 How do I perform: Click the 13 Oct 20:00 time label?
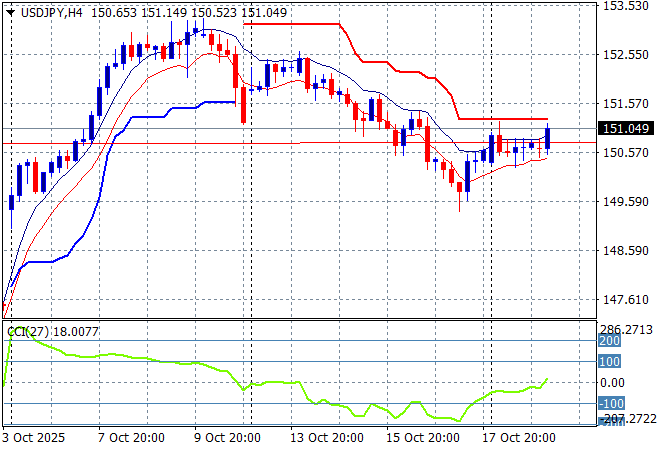(x=327, y=438)
